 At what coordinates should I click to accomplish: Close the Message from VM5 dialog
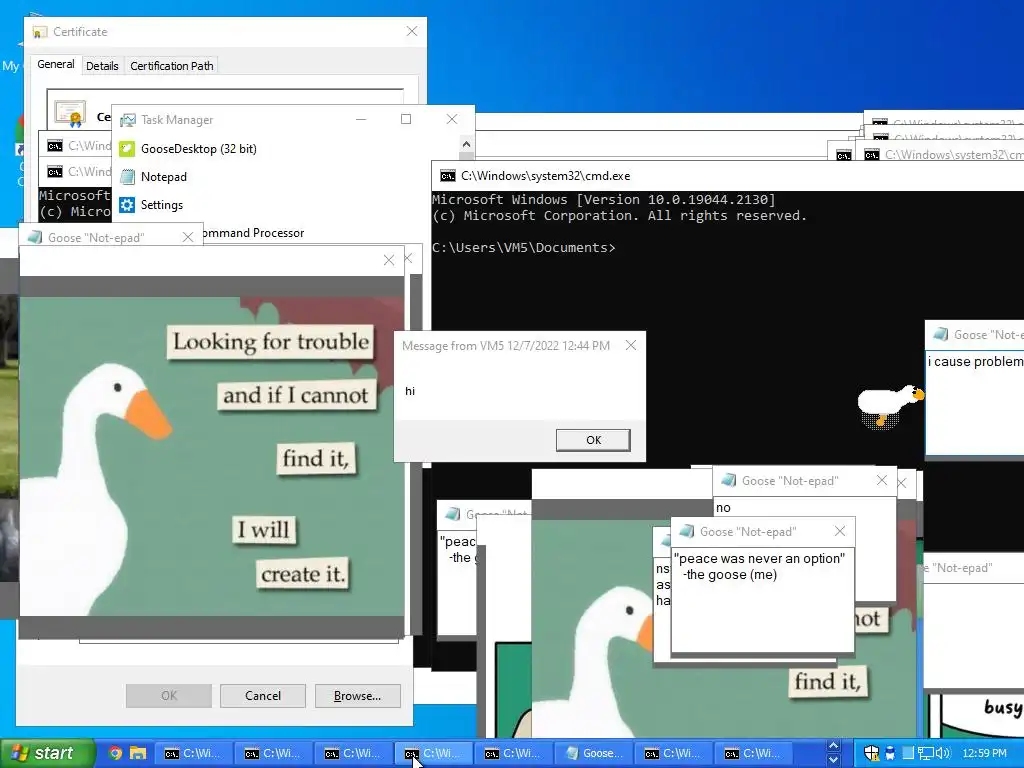[x=630, y=345]
